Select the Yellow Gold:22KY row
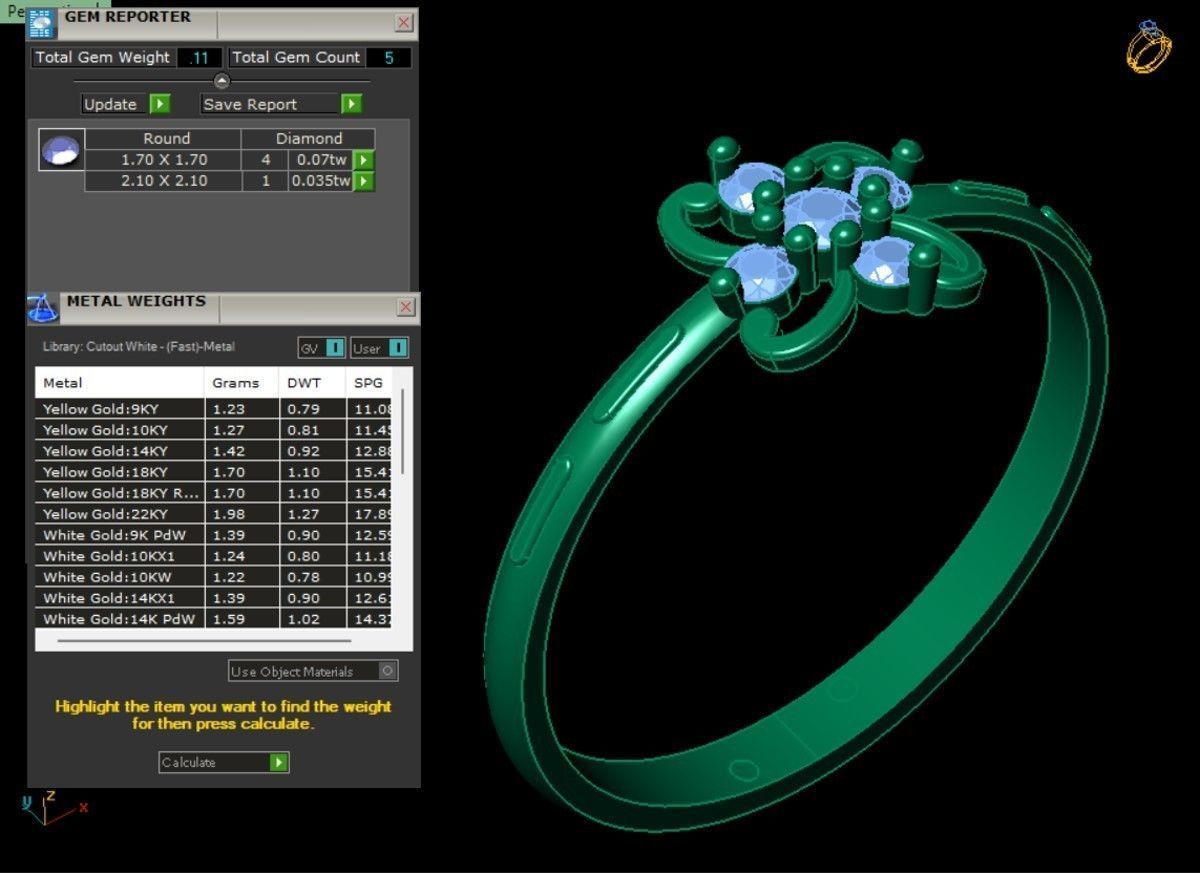 pos(214,514)
